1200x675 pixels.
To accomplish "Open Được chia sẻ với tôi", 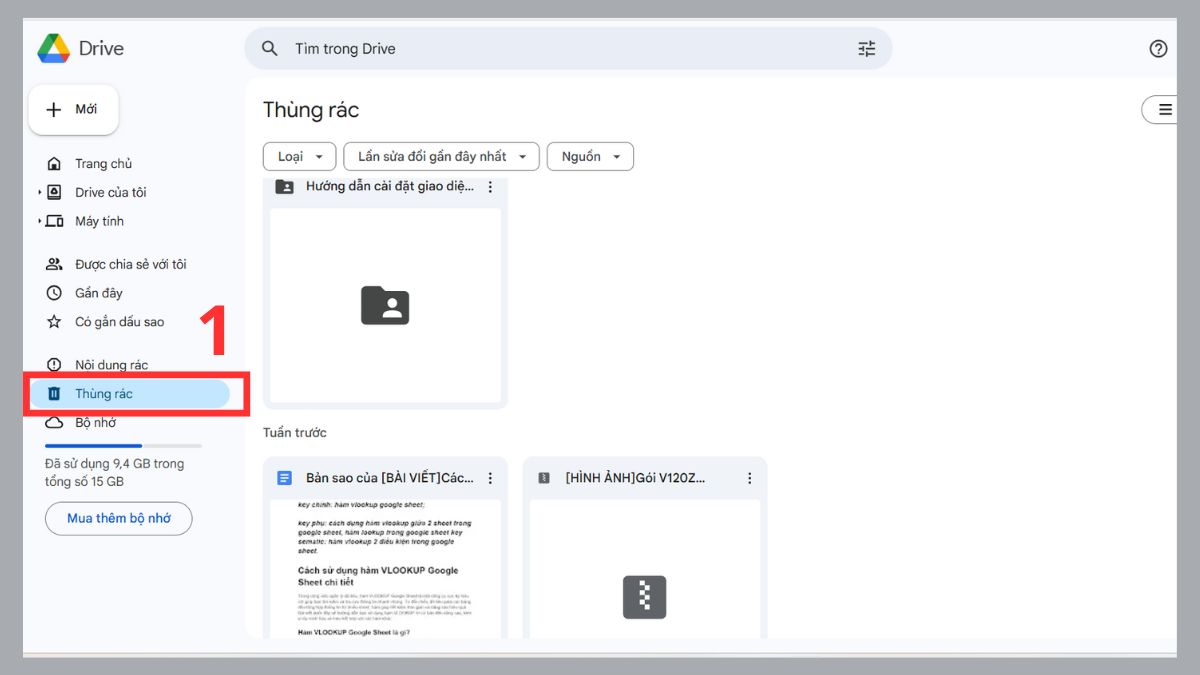I will click(130, 264).
